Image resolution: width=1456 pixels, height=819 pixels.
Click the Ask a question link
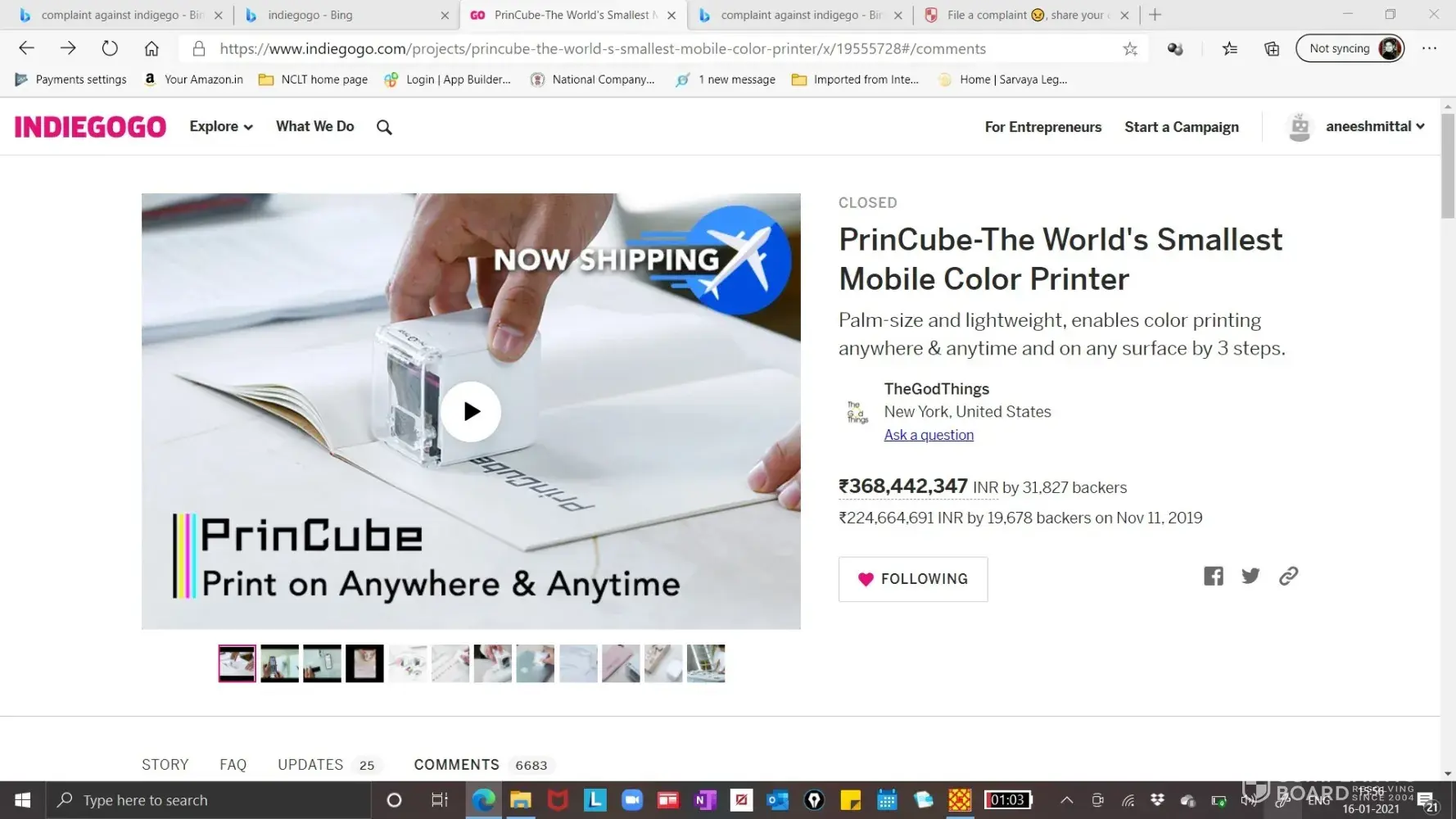pyautogui.click(x=929, y=435)
